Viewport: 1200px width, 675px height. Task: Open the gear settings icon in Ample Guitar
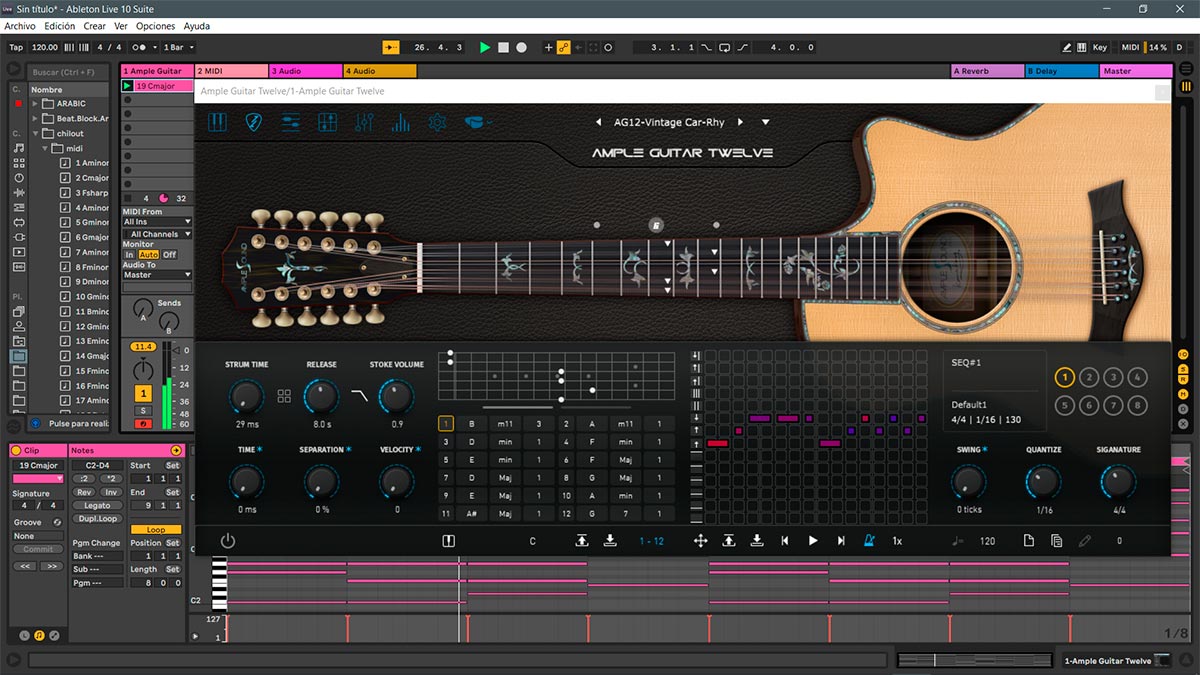(437, 122)
